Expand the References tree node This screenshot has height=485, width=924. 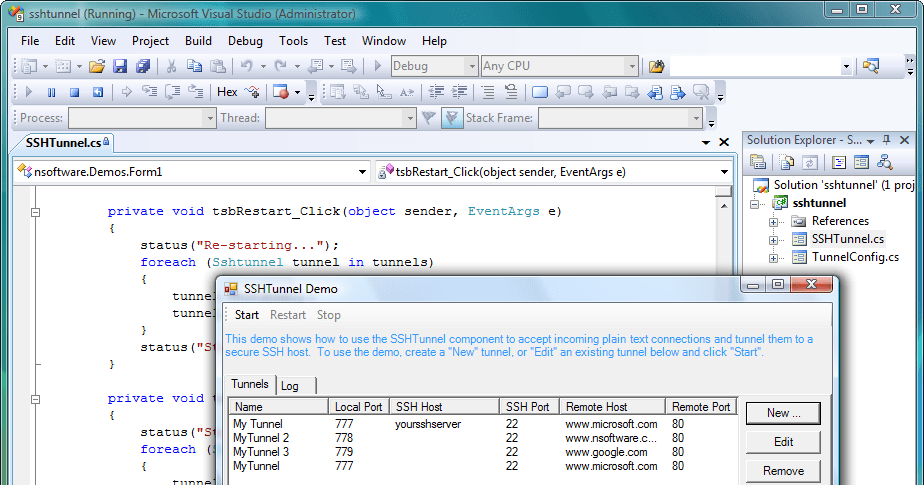(x=774, y=221)
